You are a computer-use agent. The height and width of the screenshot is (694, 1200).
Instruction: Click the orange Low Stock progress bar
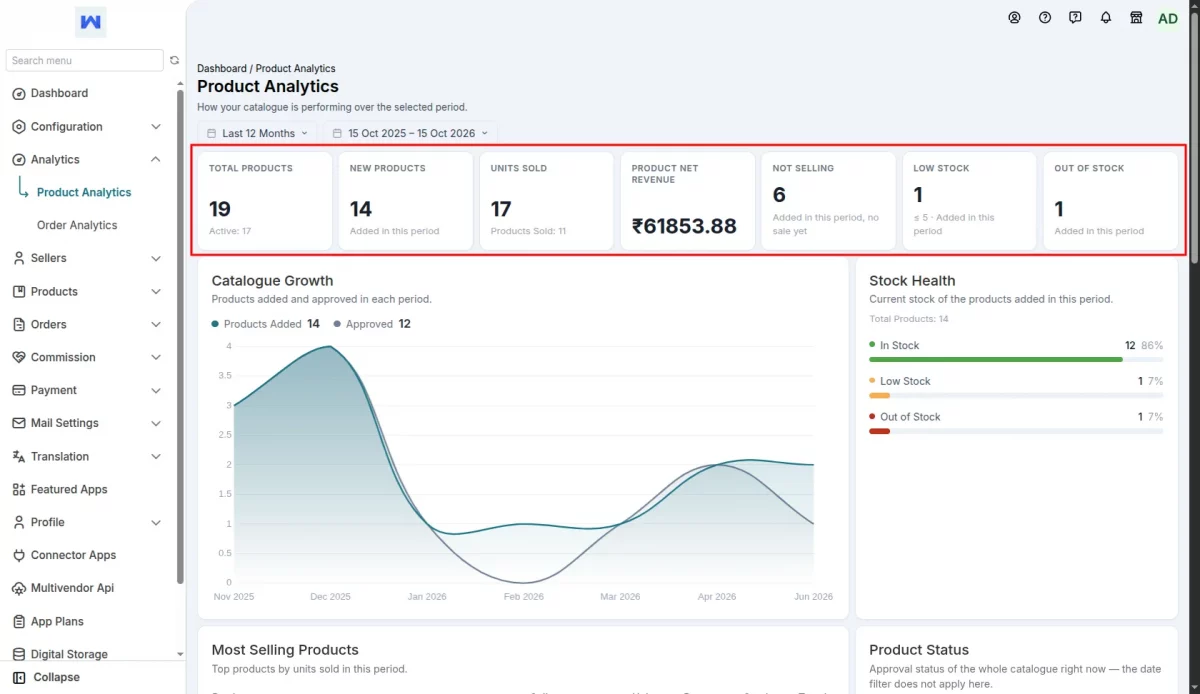pos(880,395)
